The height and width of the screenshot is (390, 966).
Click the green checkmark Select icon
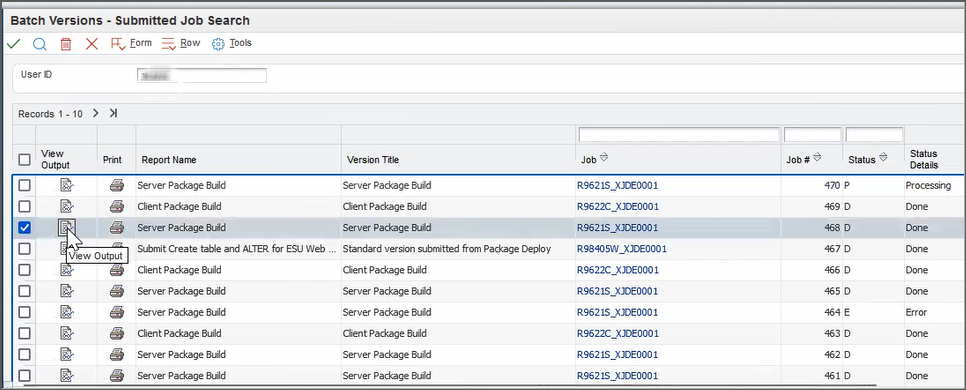click(x=14, y=44)
